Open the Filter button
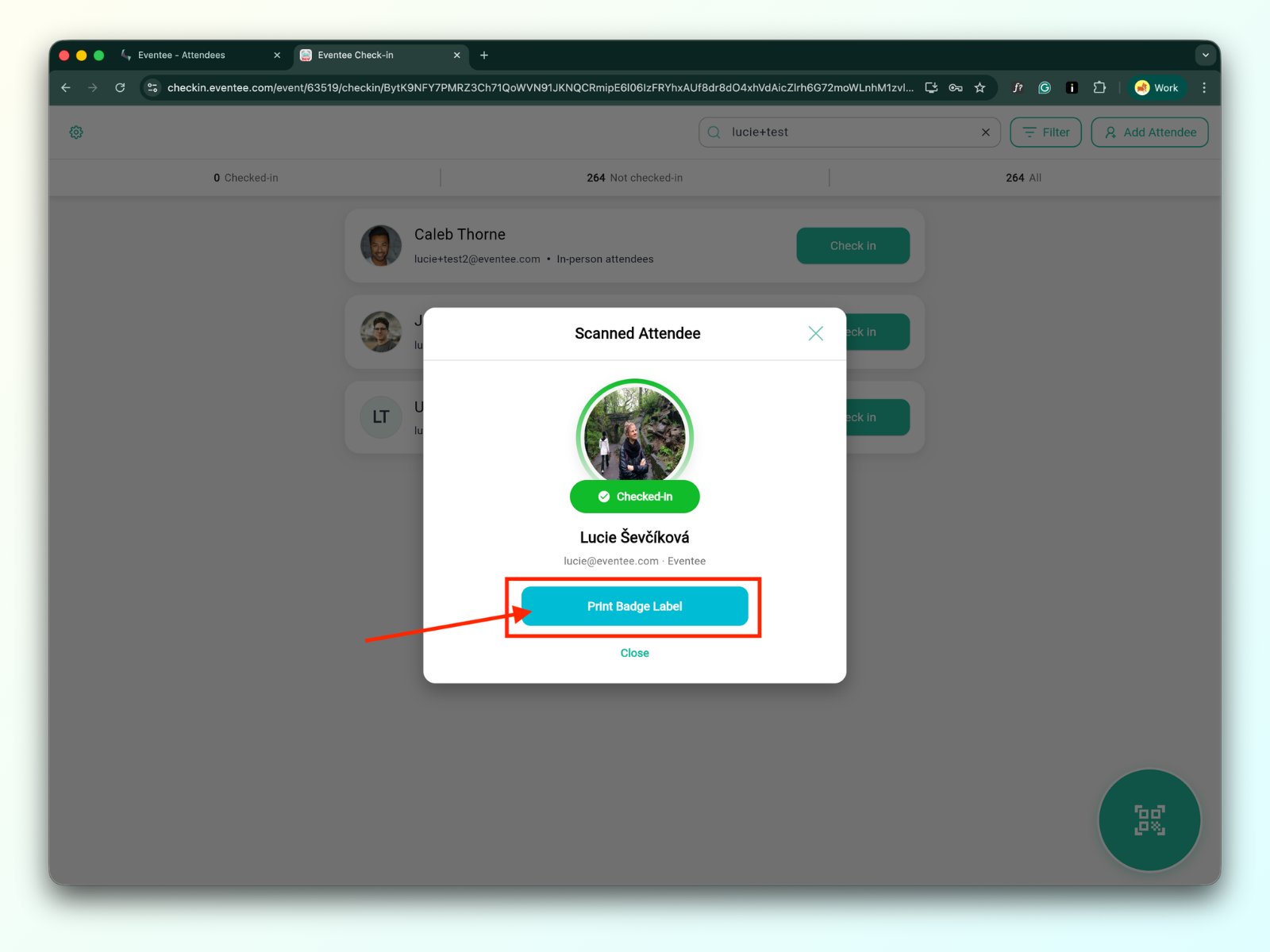This screenshot has height=952, width=1270. [x=1045, y=132]
